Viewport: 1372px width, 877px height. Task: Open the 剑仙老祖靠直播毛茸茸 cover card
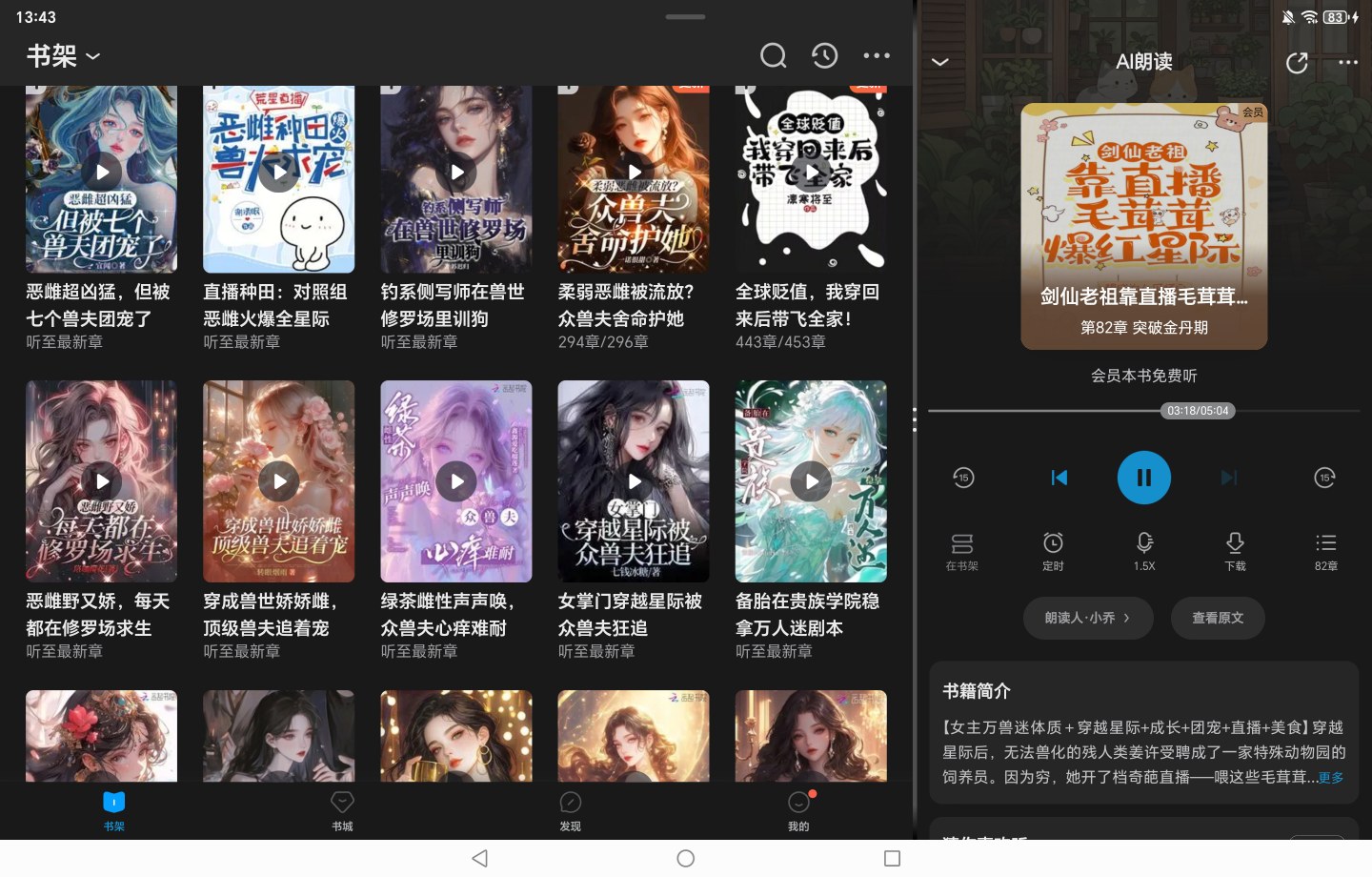pos(1144,226)
